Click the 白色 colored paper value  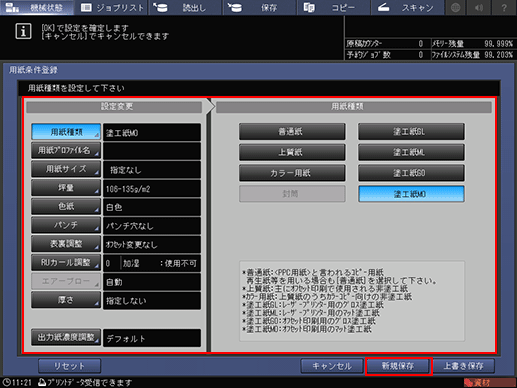coord(152,207)
